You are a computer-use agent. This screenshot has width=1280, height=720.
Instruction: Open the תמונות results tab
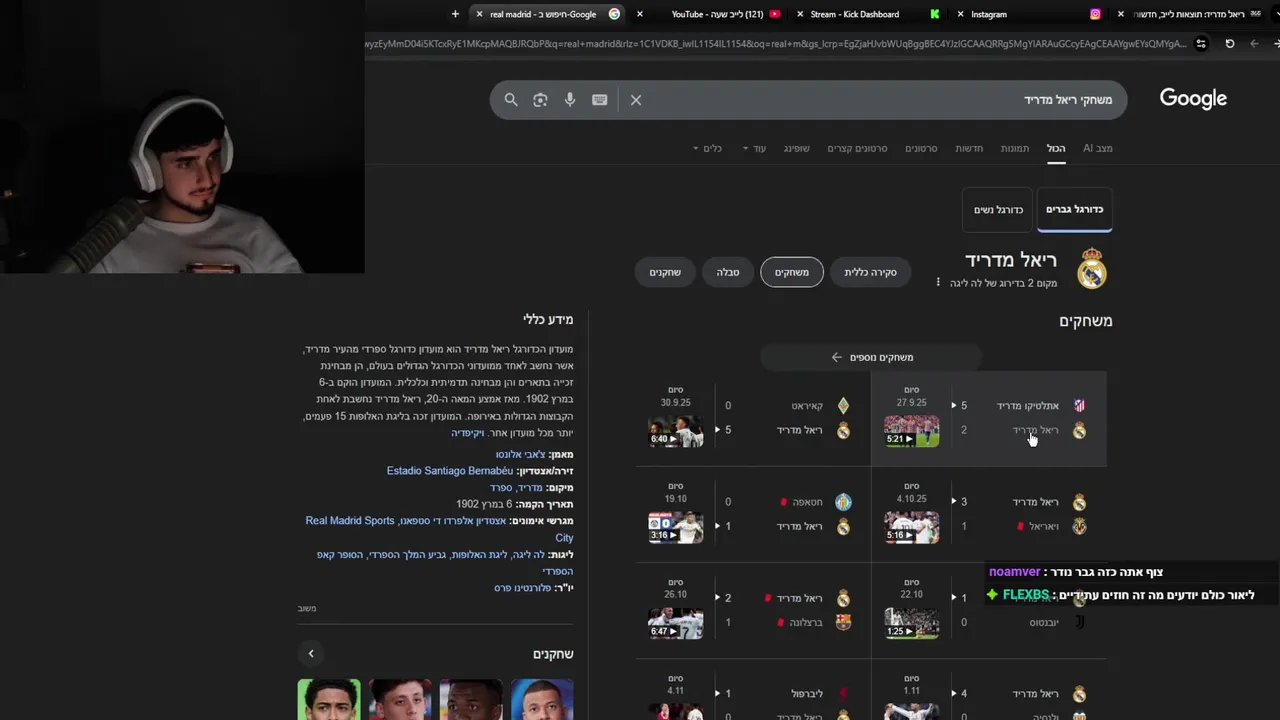tap(1015, 148)
